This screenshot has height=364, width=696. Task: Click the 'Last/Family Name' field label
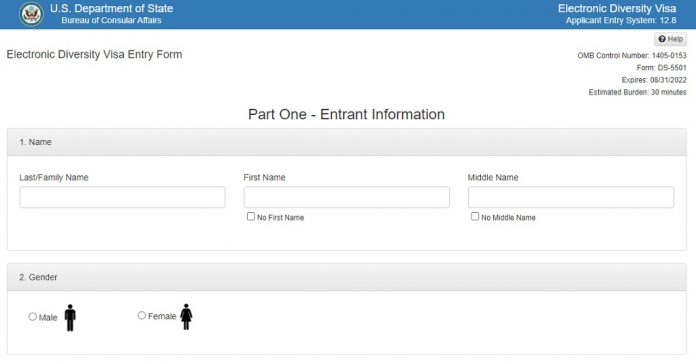point(54,178)
